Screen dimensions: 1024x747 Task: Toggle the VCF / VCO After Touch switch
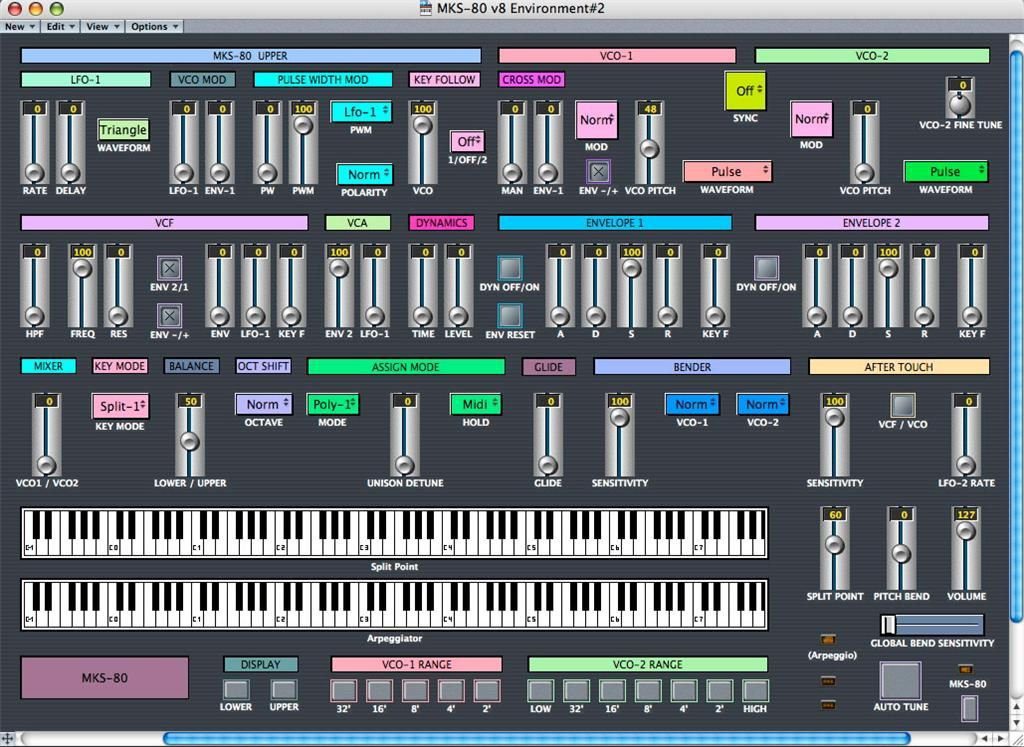point(903,405)
